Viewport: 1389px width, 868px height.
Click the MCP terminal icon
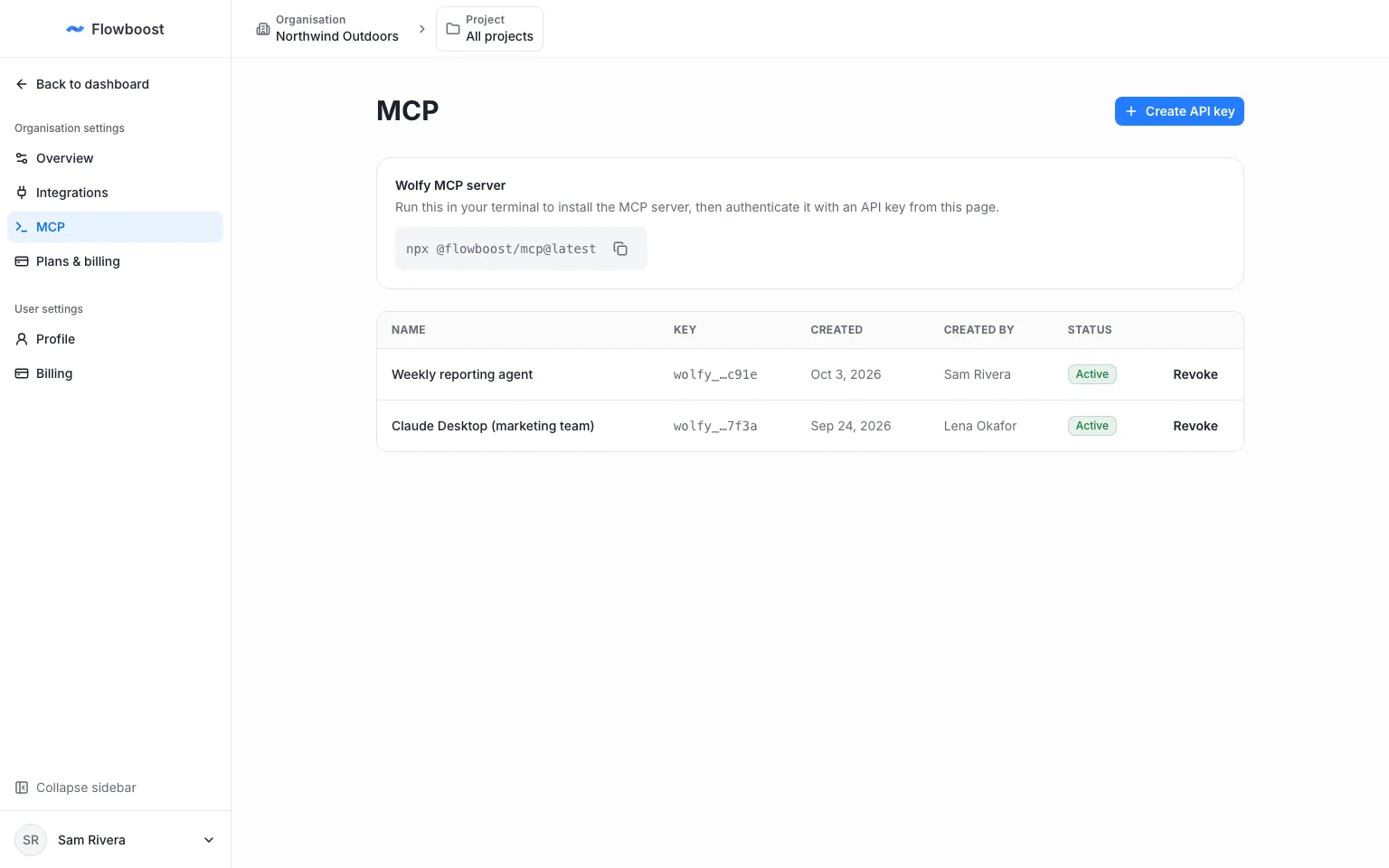tap(22, 227)
